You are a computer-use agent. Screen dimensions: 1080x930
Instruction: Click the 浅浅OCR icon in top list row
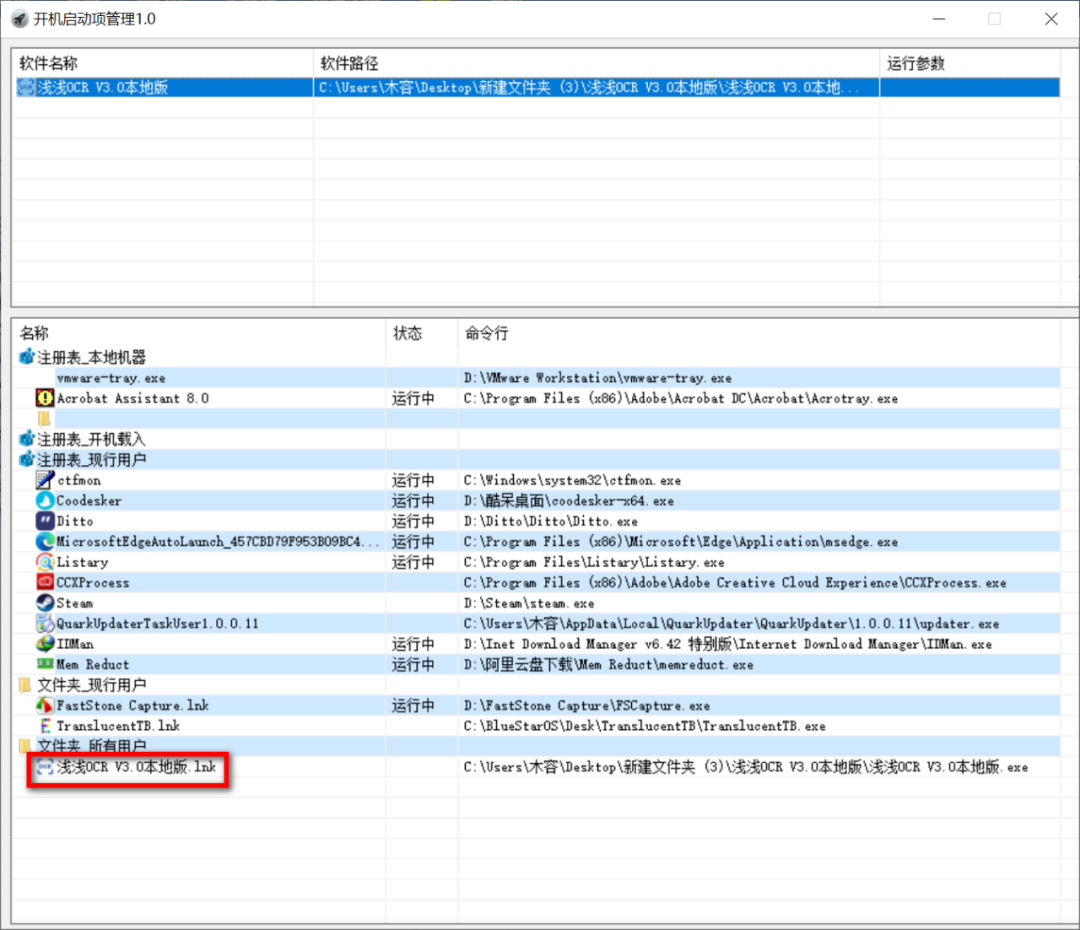click(25, 87)
